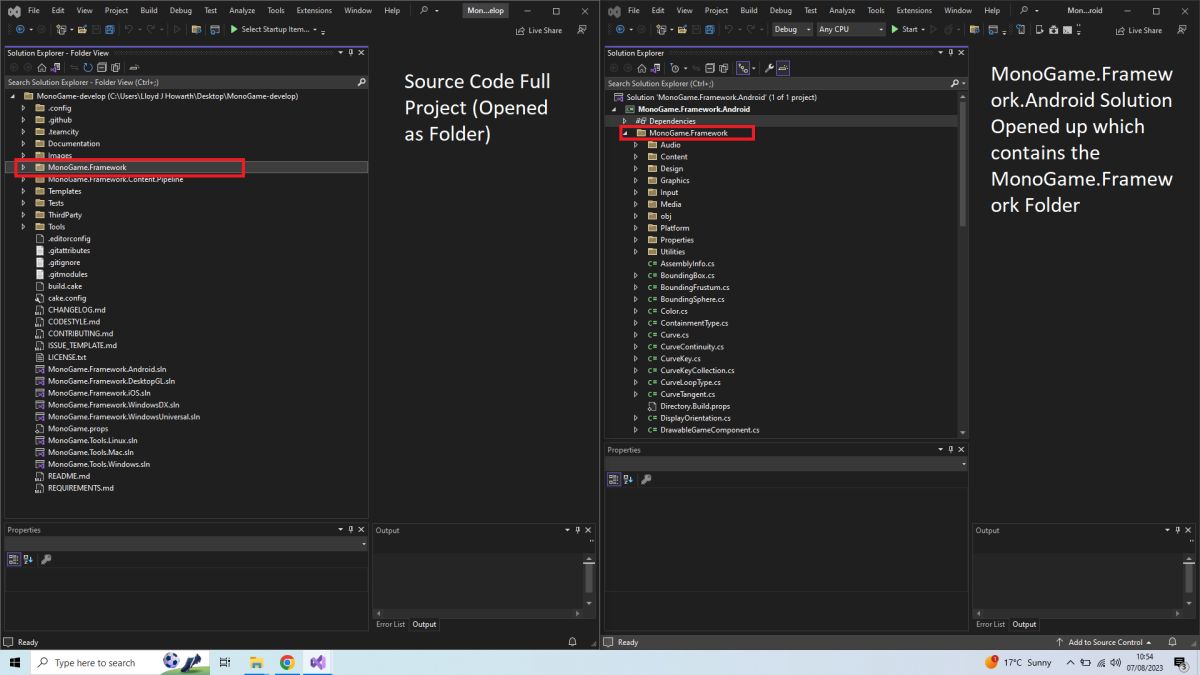The image size is (1200, 675).
Task: Click Home icon in left Folder View toolbar
Action: pyautogui.click(x=42, y=67)
